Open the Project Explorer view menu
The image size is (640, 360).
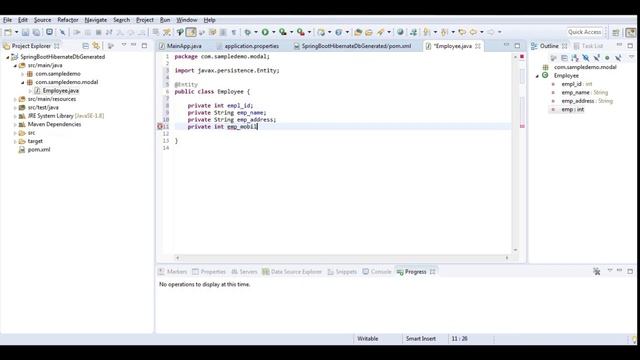[x=124, y=45]
